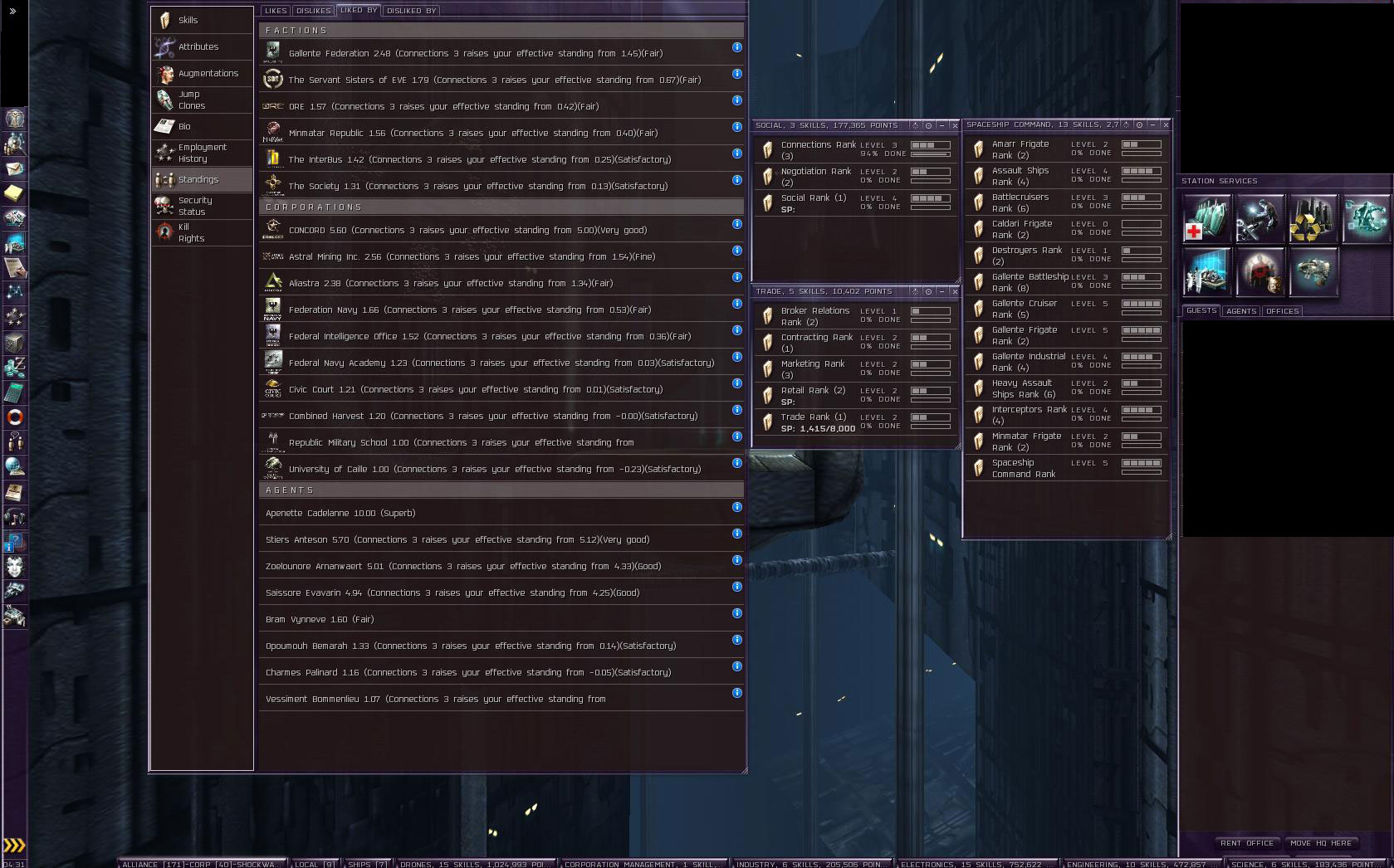Click the red lifebuoy help icon
Image resolution: width=1394 pixels, height=868 pixels.
[x=15, y=417]
